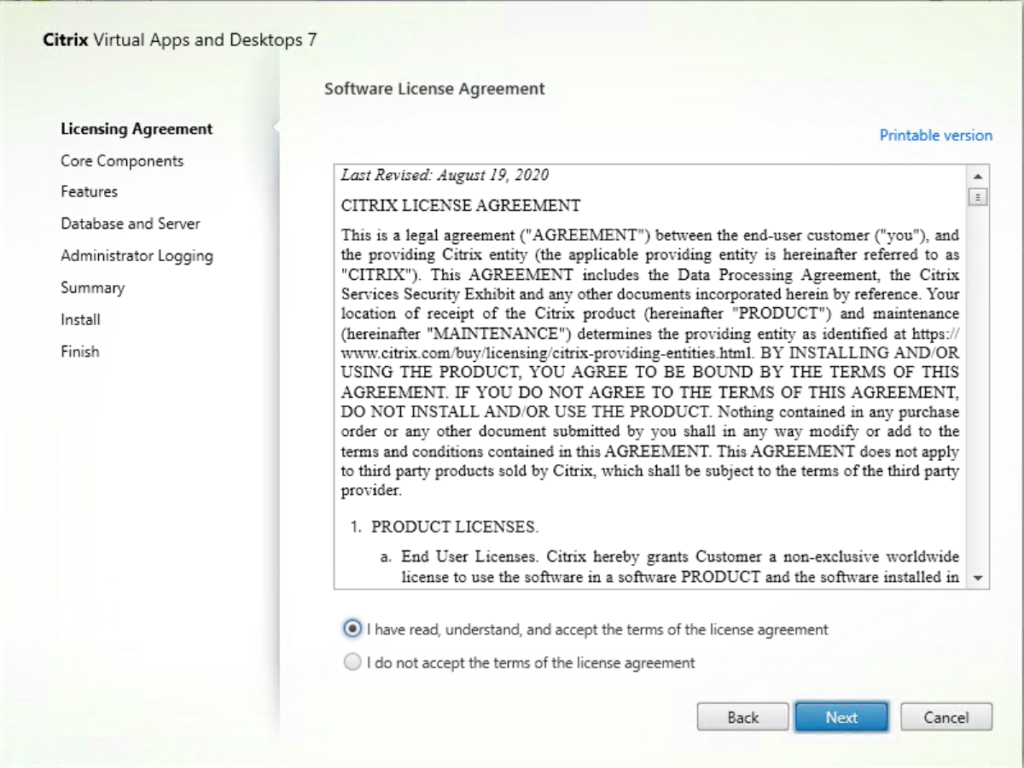Select Install step in sidebar

tap(80, 319)
